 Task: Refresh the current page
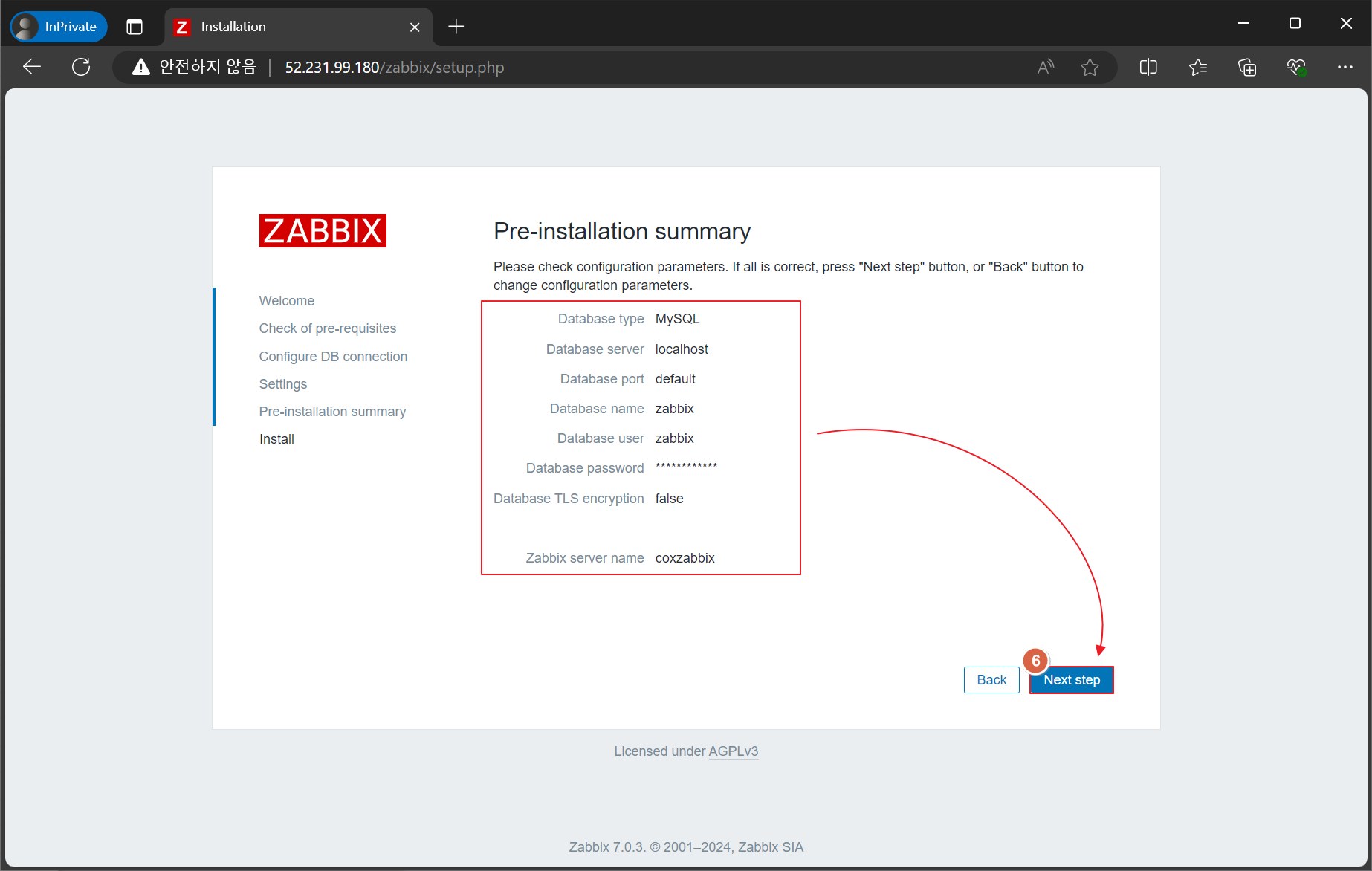point(81,67)
